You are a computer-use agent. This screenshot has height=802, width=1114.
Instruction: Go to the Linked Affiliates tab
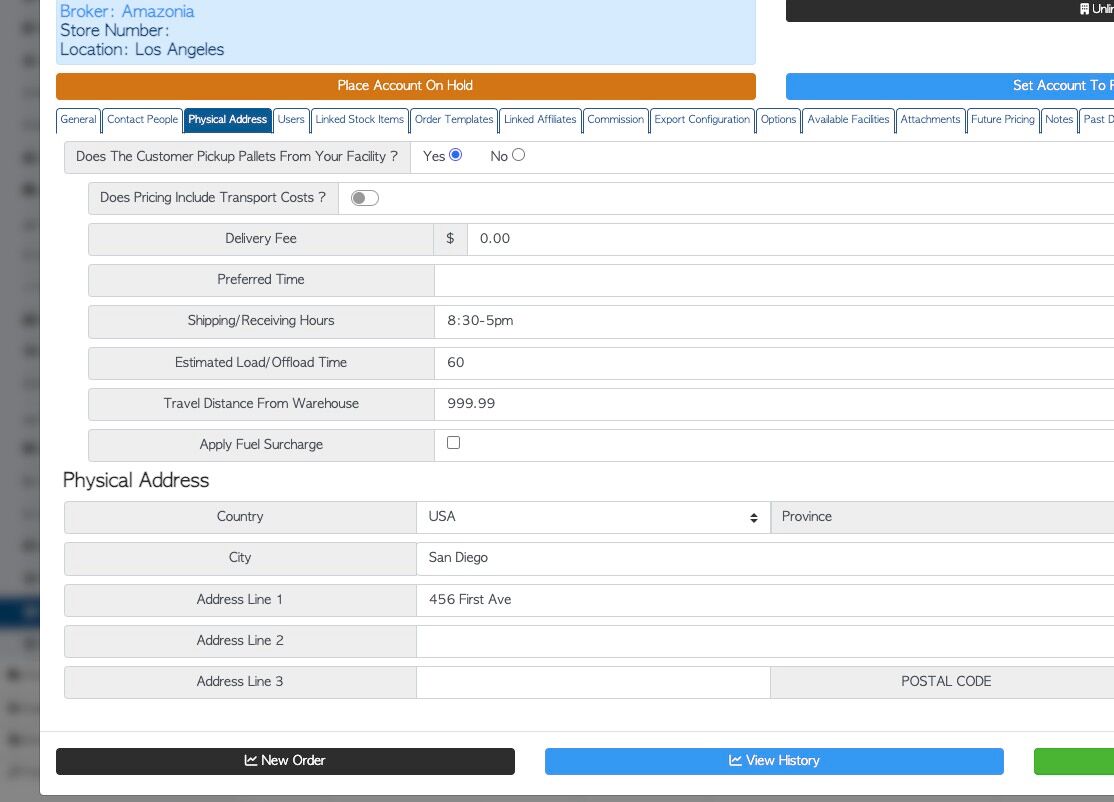click(540, 119)
